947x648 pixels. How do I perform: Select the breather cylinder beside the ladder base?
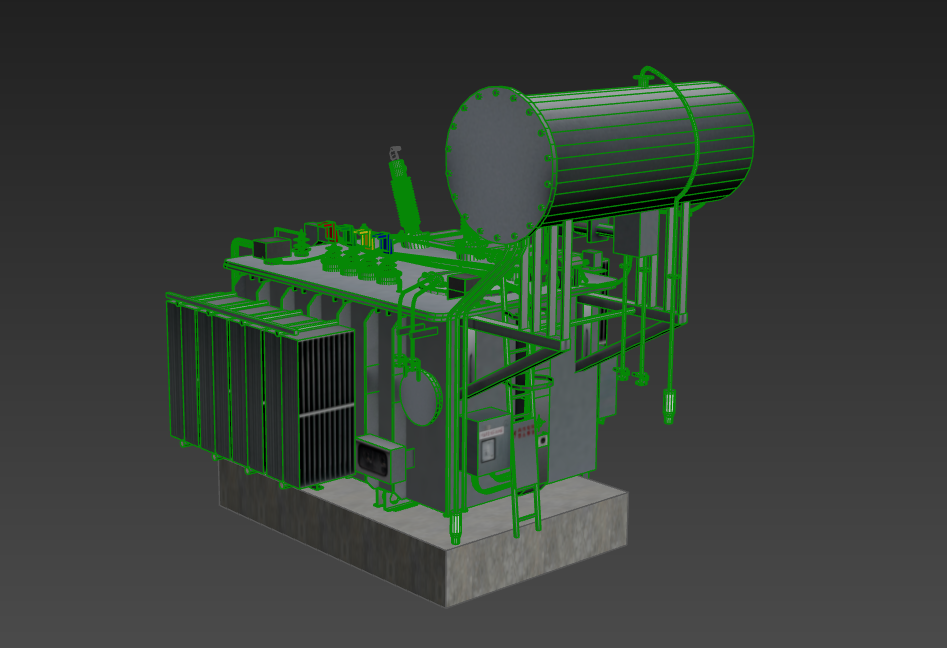(456, 526)
